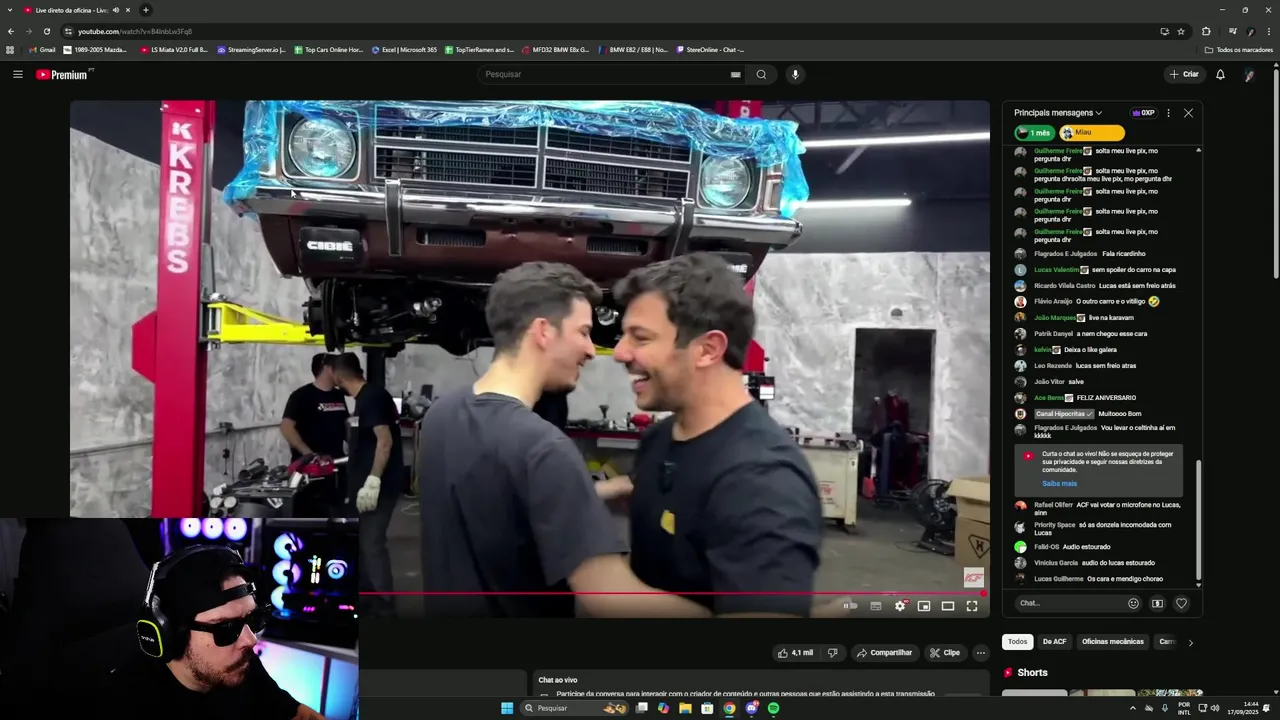Image resolution: width=1280 pixels, height=720 pixels.
Task: Select the Todos filter chip
Action: pyautogui.click(x=1017, y=642)
